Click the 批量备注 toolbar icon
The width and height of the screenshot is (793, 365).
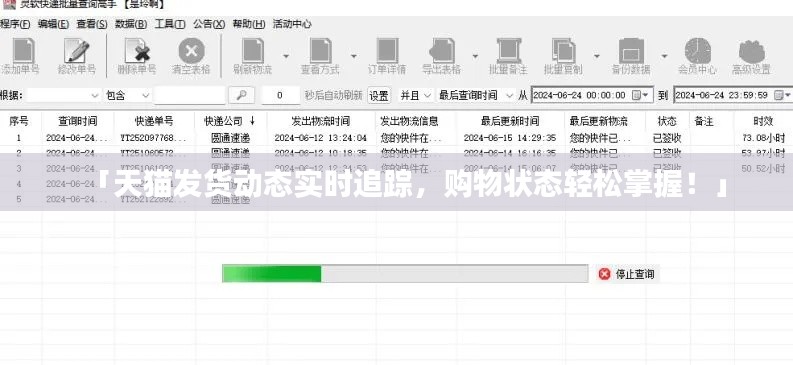(508, 51)
